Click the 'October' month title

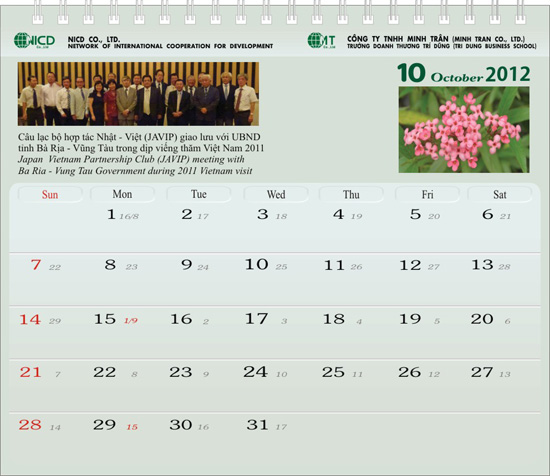pyautogui.click(x=456, y=78)
